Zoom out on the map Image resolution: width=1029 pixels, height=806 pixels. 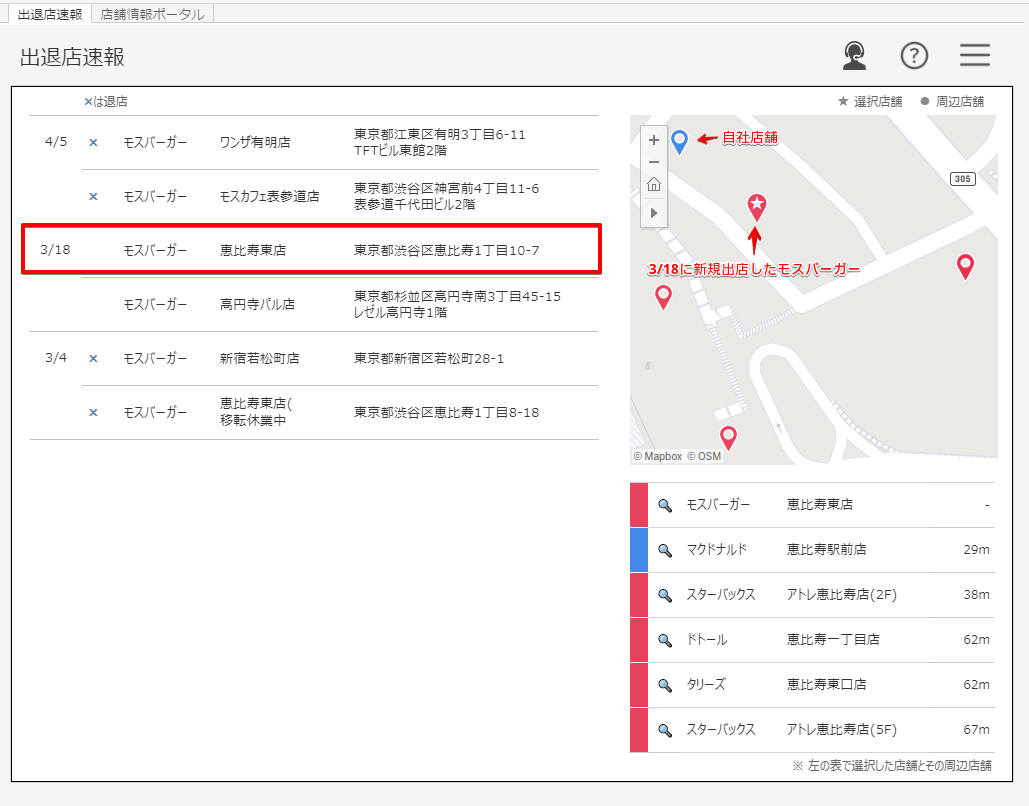[x=654, y=162]
